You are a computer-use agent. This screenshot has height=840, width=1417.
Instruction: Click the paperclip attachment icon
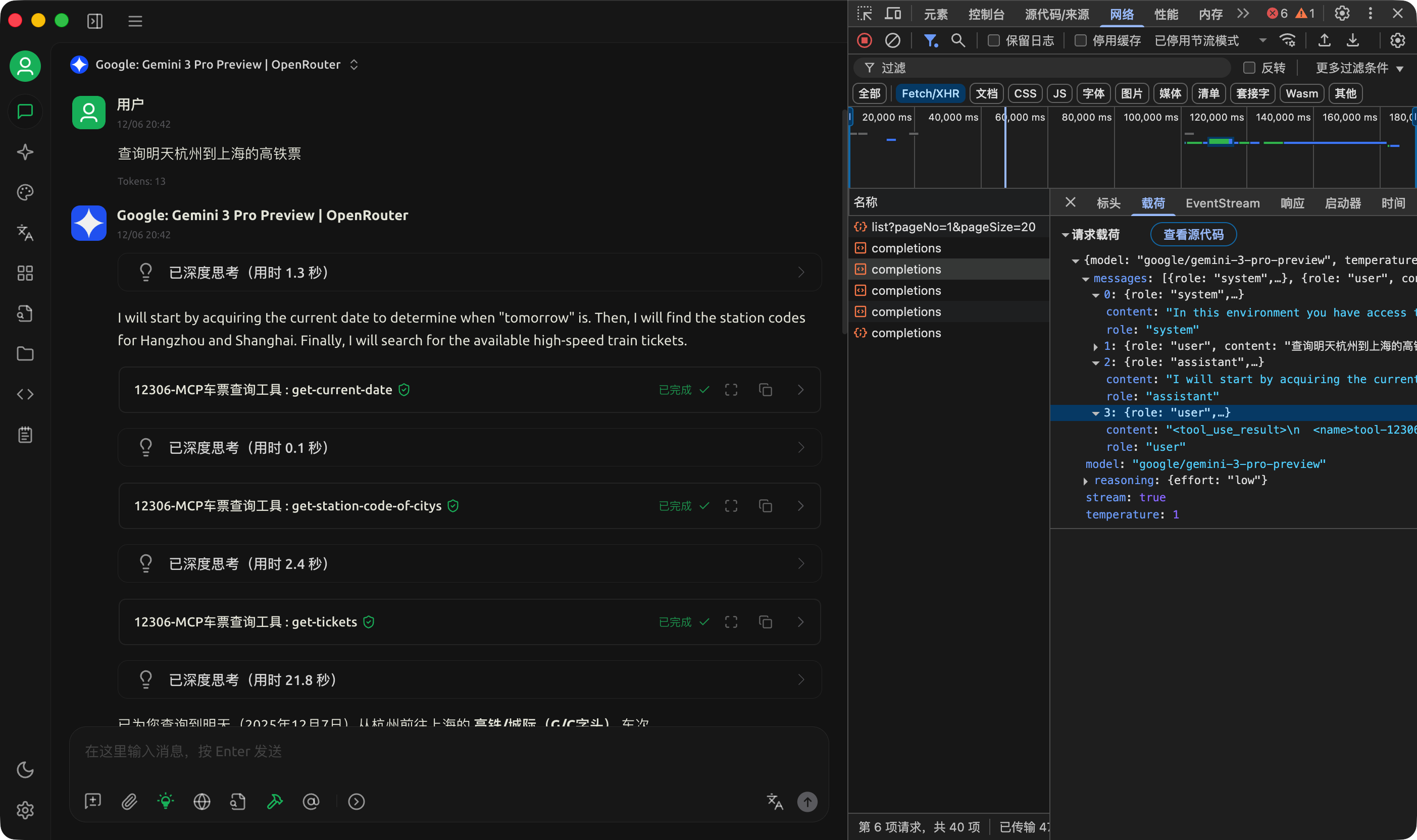pyautogui.click(x=130, y=802)
